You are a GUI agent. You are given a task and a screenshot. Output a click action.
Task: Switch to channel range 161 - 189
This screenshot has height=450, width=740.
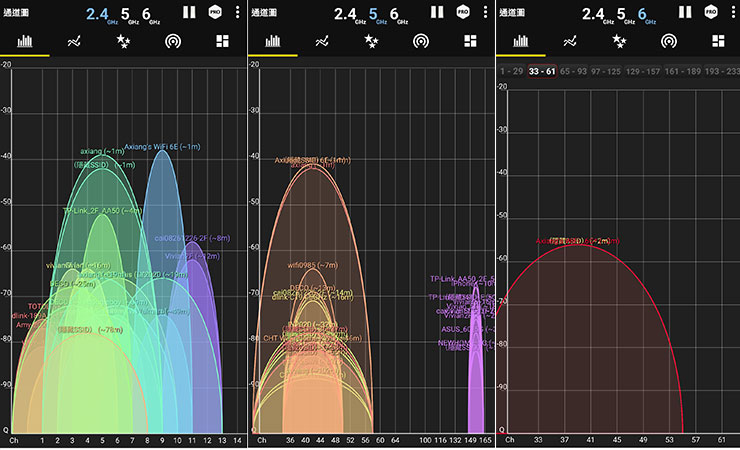682,71
